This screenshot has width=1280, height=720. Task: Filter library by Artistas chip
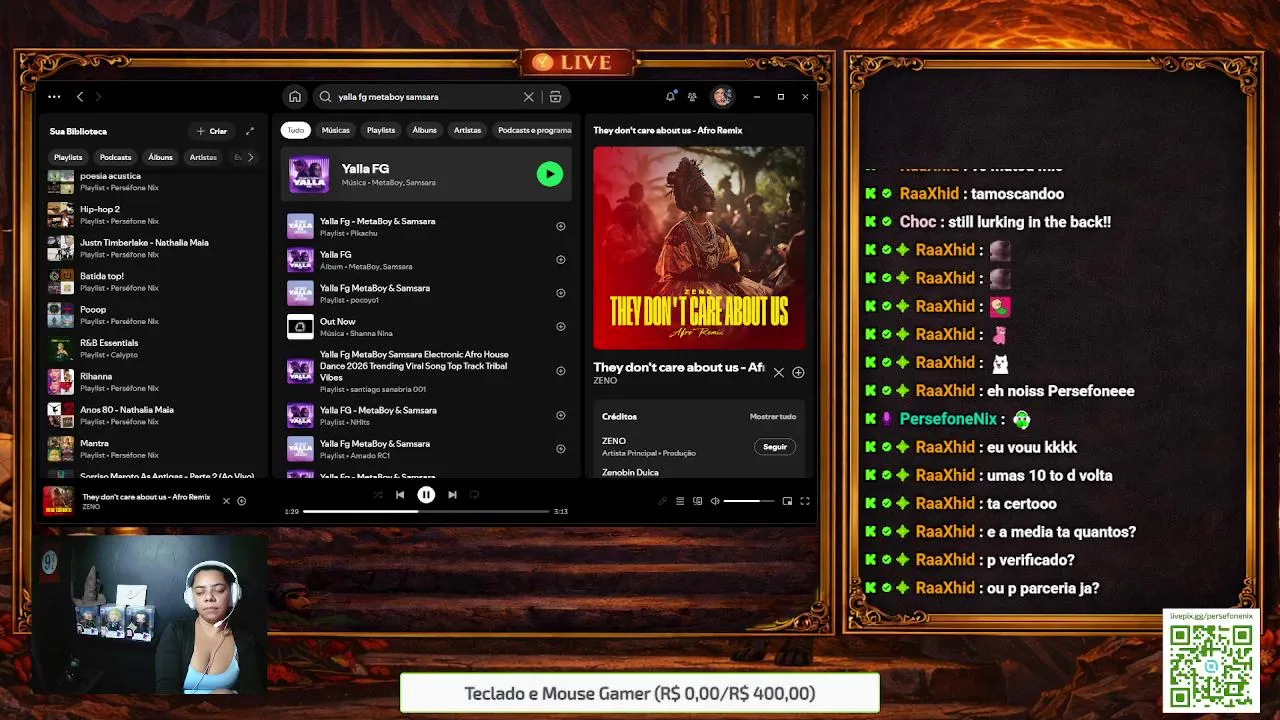click(x=203, y=157)
